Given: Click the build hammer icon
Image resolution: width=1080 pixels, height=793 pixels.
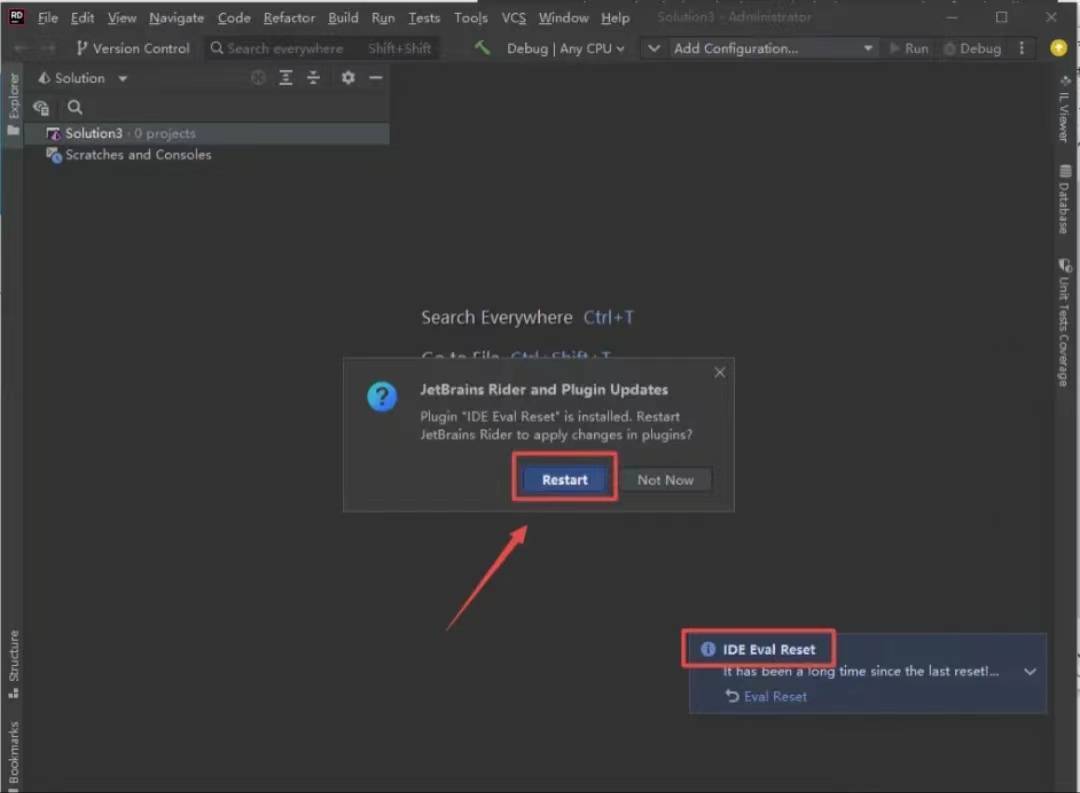Looking at the screenshot, I should tap(482, 48).
